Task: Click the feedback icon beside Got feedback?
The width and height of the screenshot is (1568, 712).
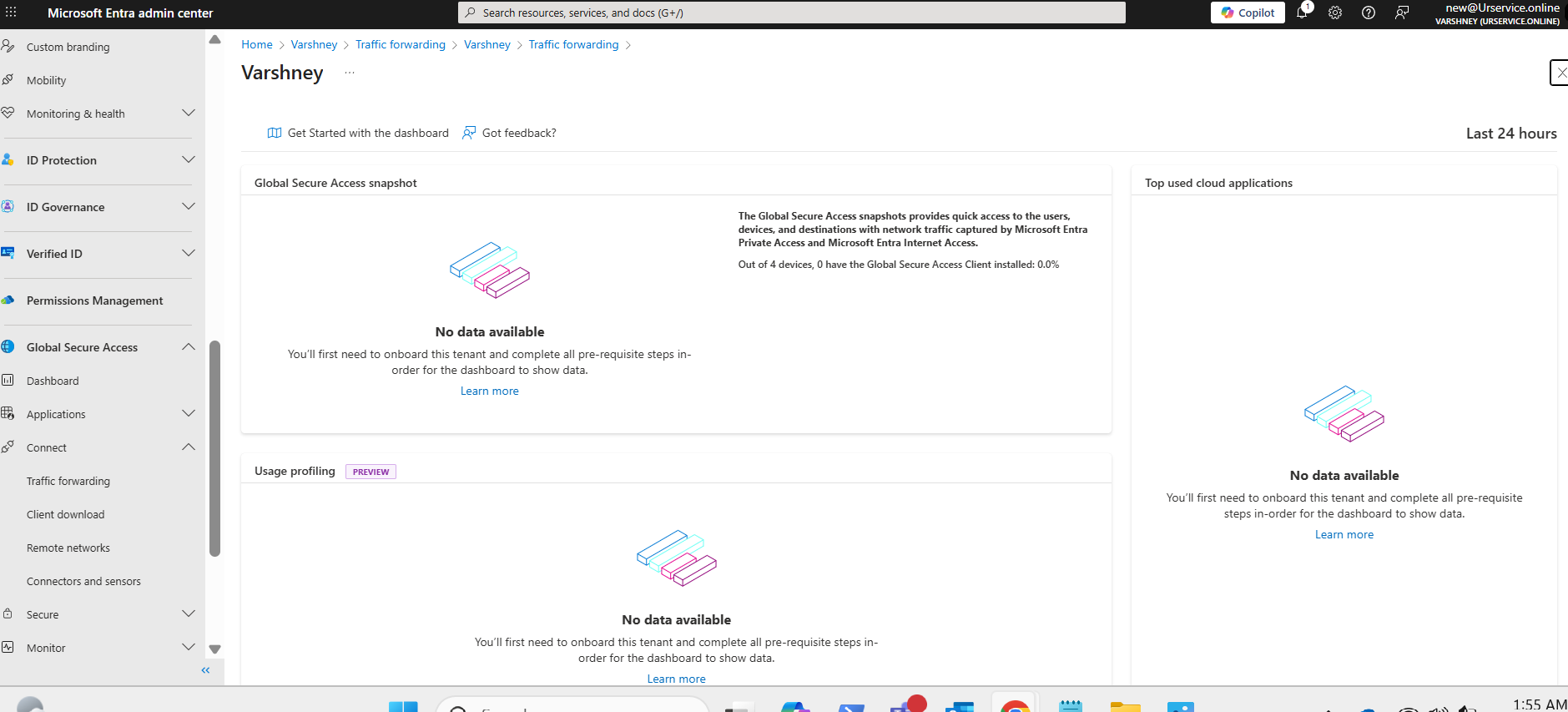Action: (469, 133)
